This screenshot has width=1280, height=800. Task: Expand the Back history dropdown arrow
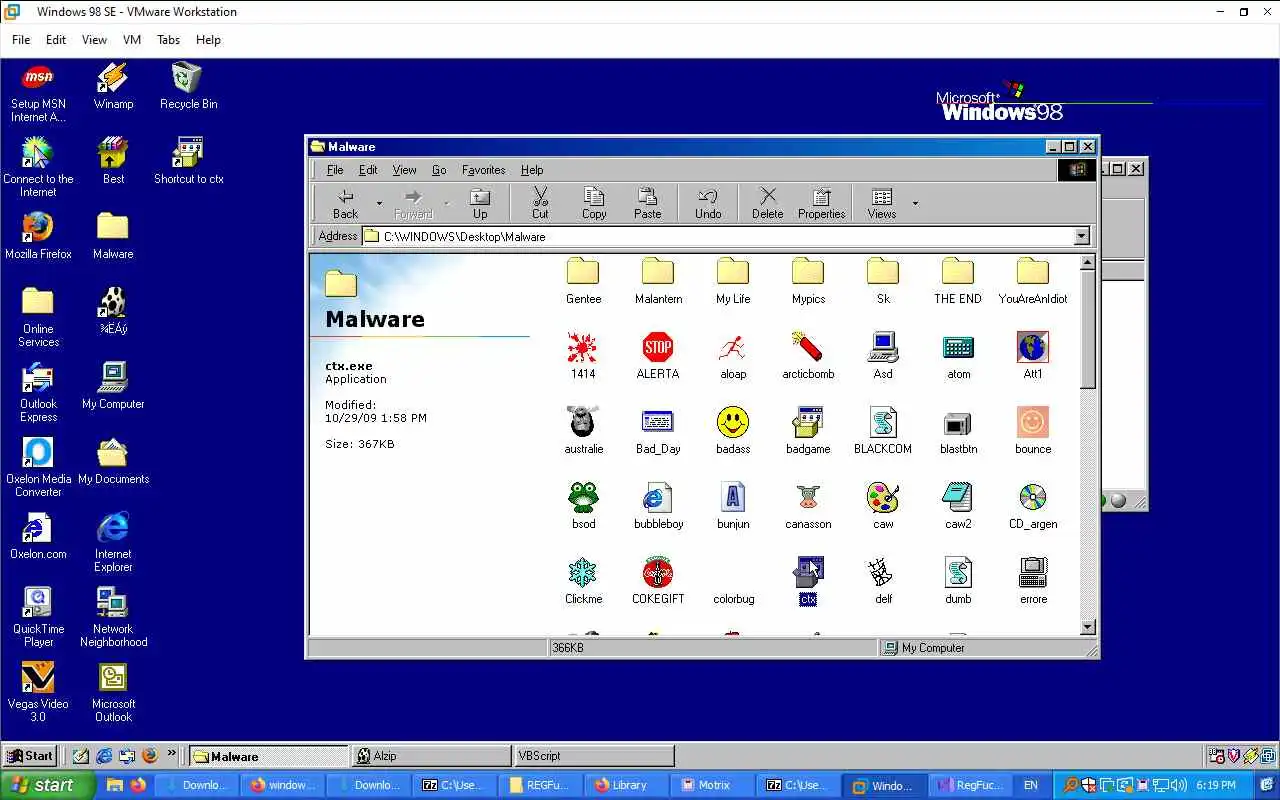[379, 204]
